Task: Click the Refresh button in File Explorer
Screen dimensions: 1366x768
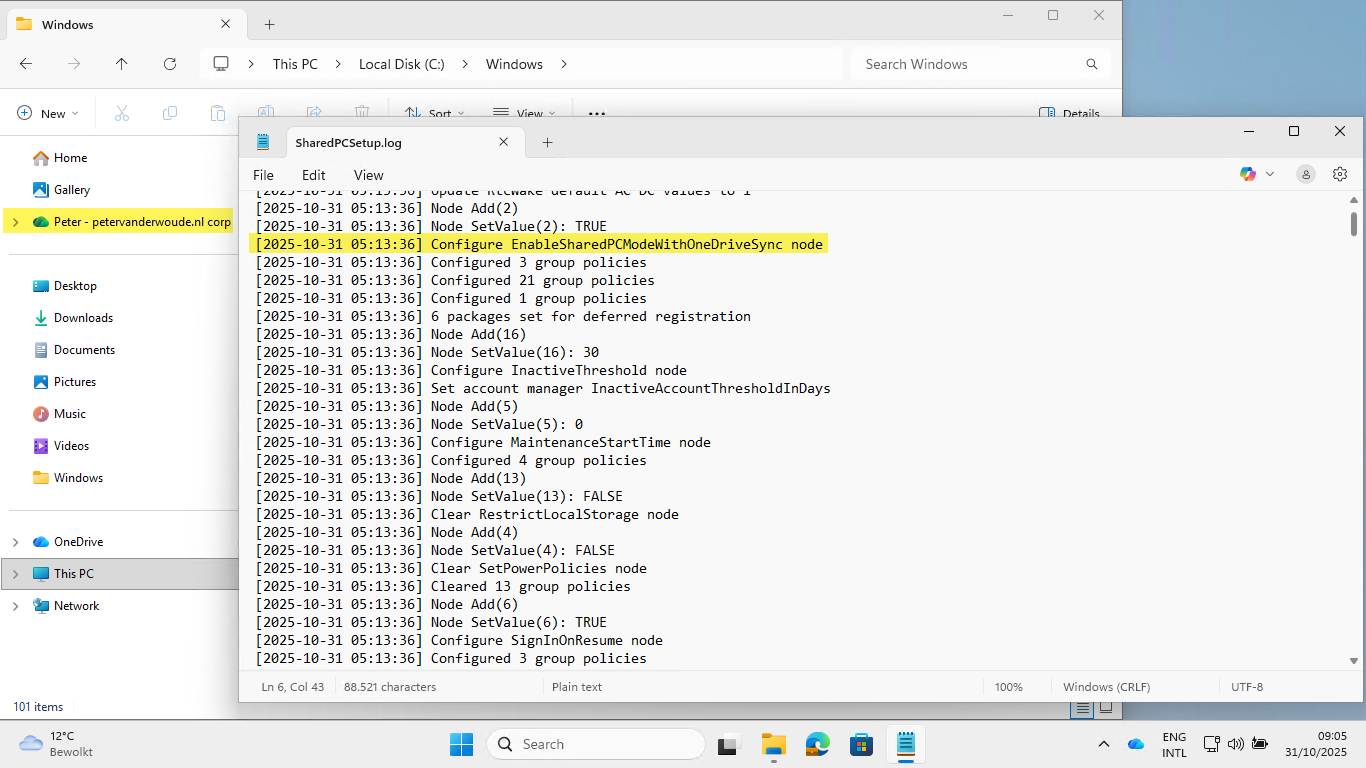Action: 170,64
